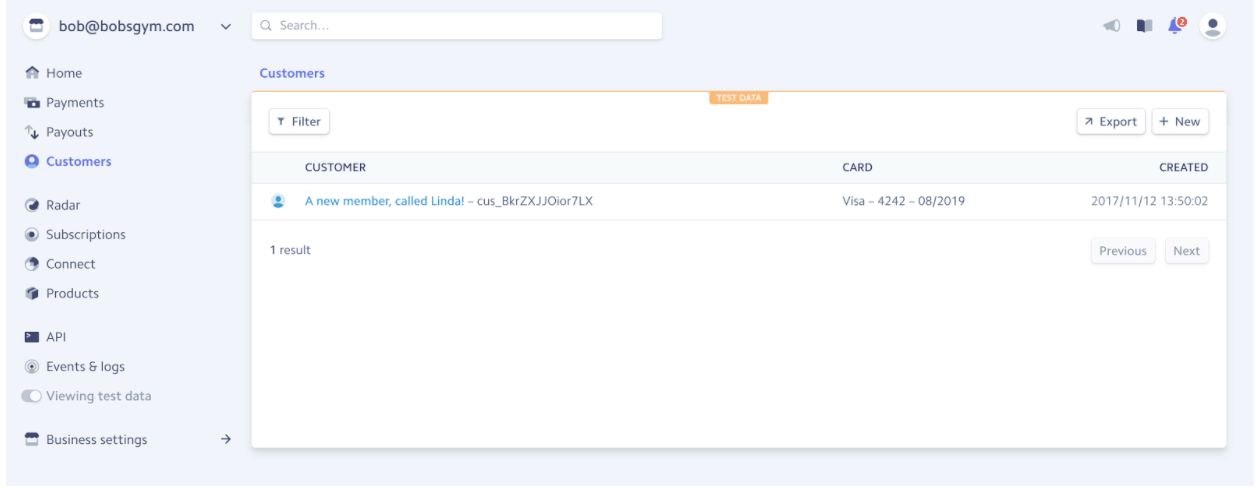Click the Events & logs icon
1256x488 pixels.
[x=32, y=367]
